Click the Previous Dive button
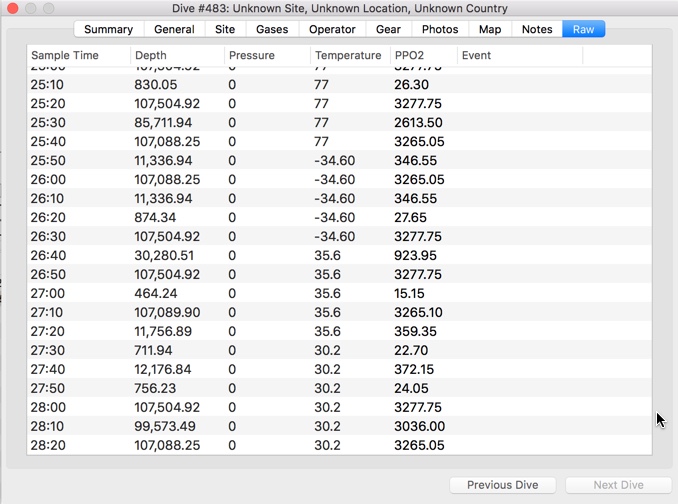 502,485
